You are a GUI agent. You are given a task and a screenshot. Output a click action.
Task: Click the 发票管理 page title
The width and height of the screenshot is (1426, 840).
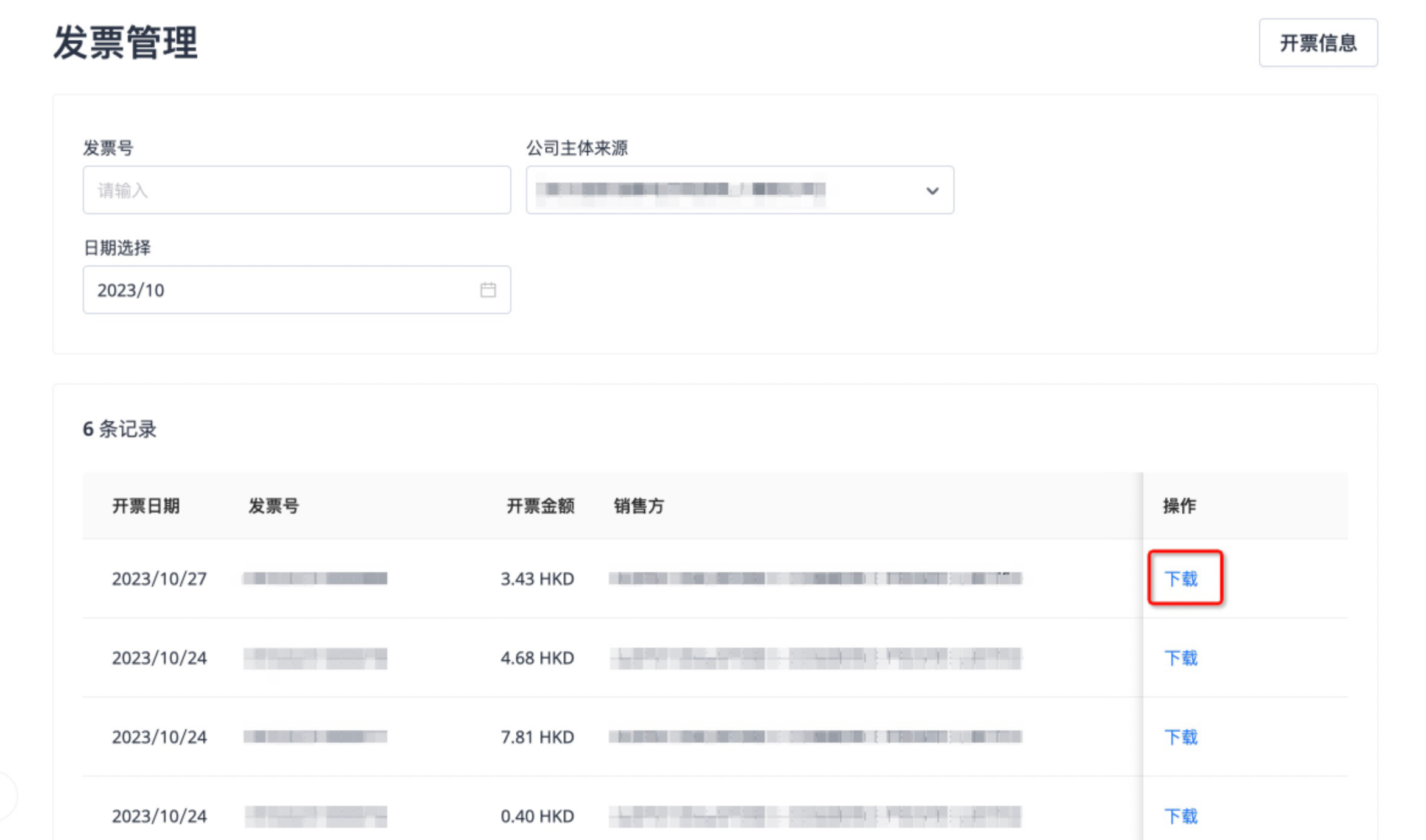pyautogui.click(x=125, y=43)
